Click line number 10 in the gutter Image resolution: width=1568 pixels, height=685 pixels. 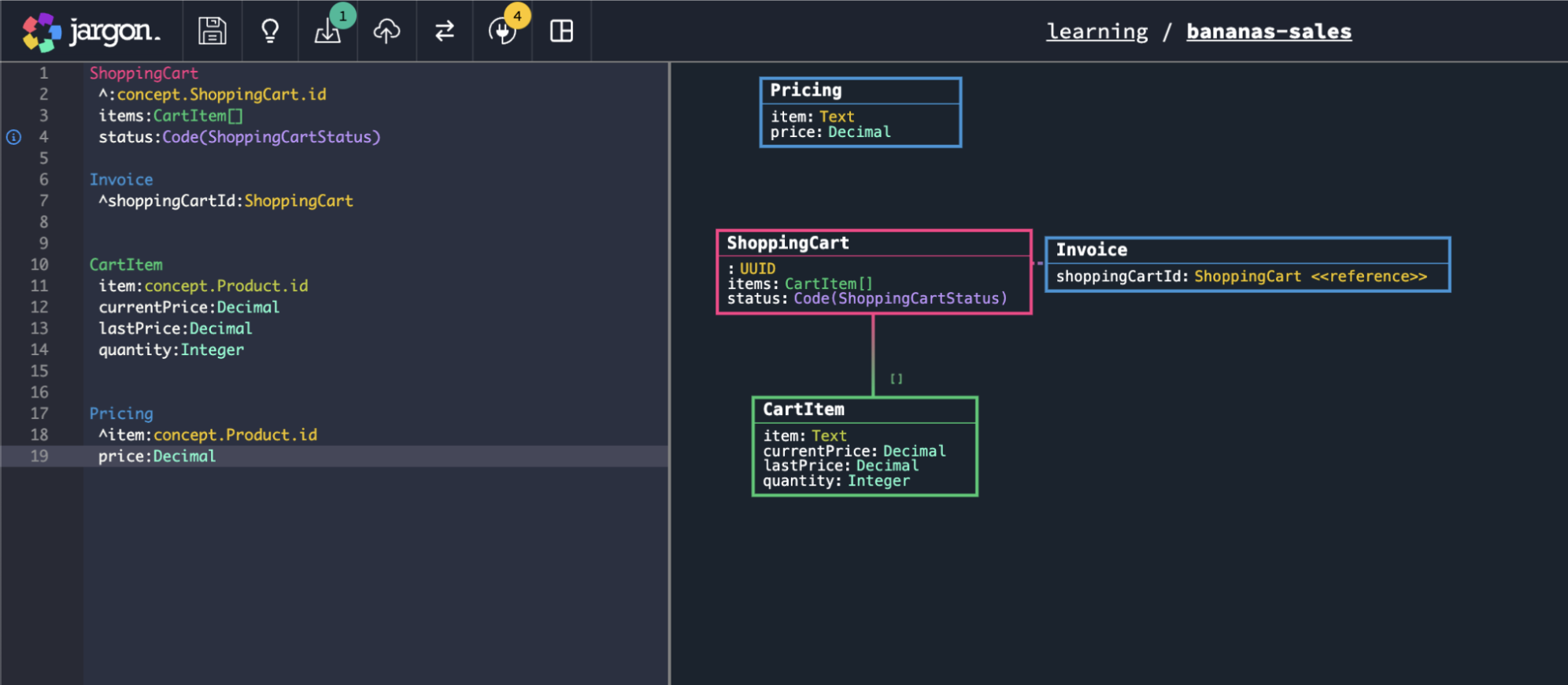[39, 265]
